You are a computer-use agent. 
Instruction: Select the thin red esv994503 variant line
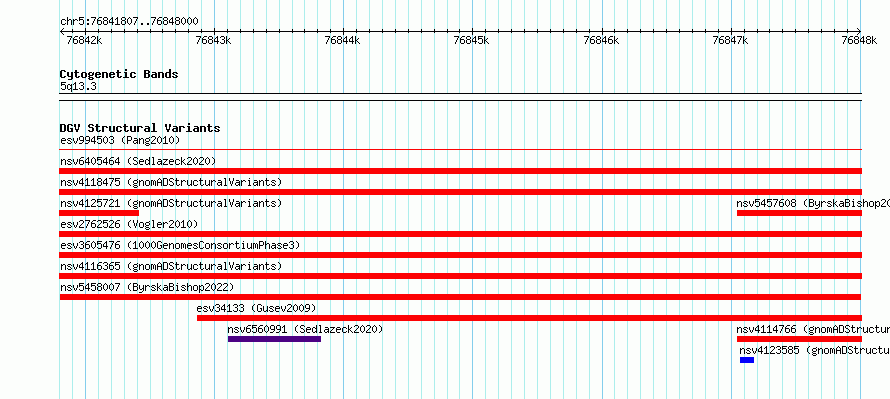(x=461, y=150)
